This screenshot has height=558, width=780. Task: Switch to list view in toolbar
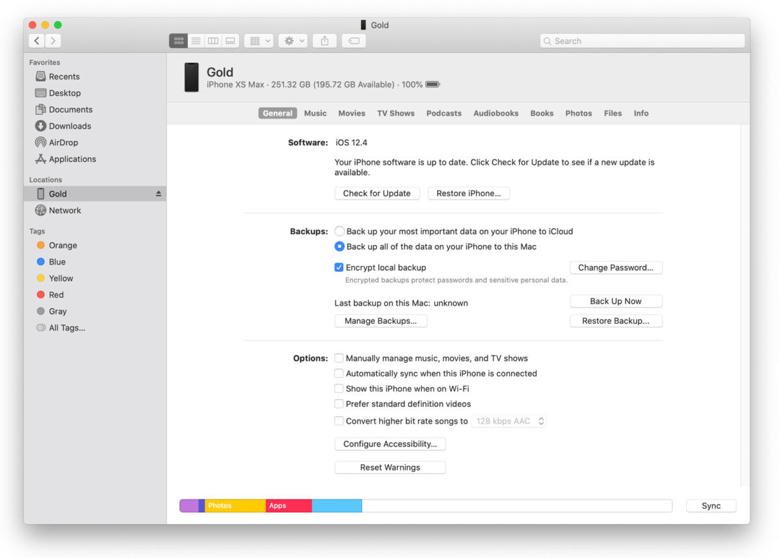[x=196, y=41]
